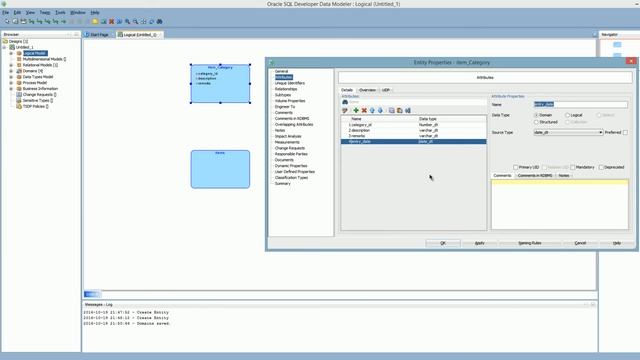Image resolution: width=640 pixels, height=360 pixels.
Task: Move the attribute up with the blue arrow
Action: (x=372, y=111)
